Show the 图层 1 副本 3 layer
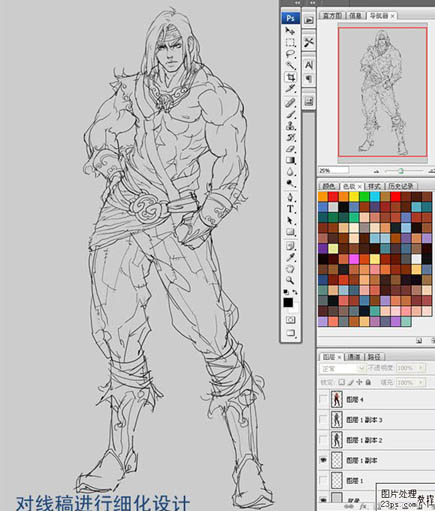The image size is (435, 511). (x=323, y=419)
